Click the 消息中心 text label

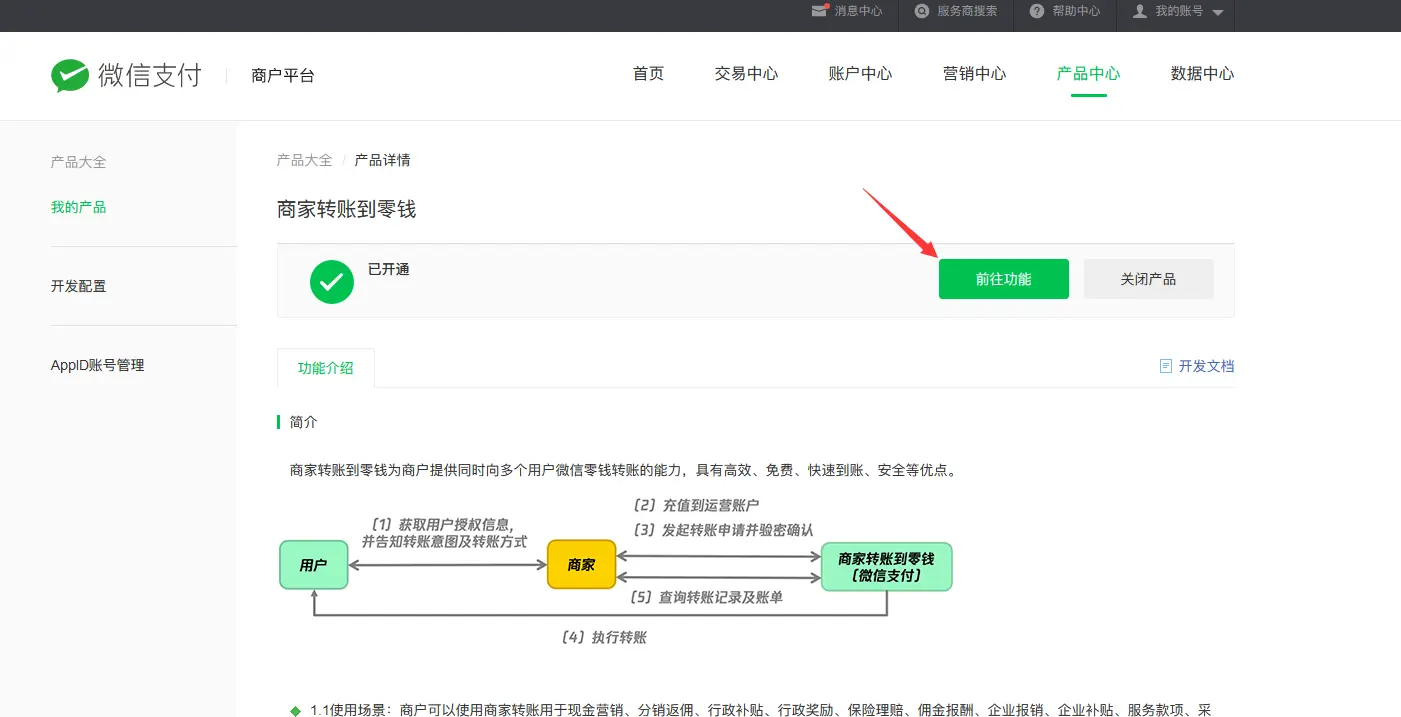pyautogui.click(x=859, y=11)
